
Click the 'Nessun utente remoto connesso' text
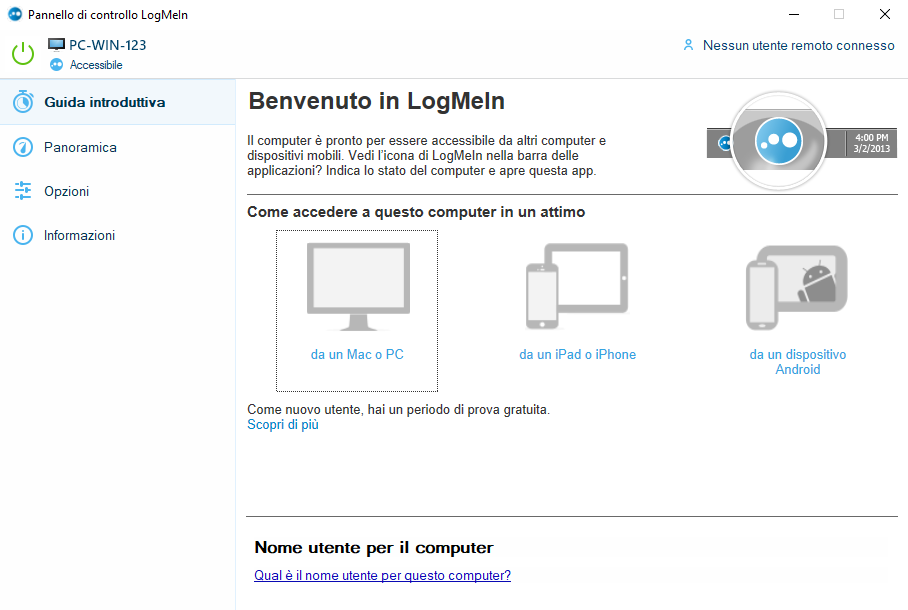click(x=799, y=45)
